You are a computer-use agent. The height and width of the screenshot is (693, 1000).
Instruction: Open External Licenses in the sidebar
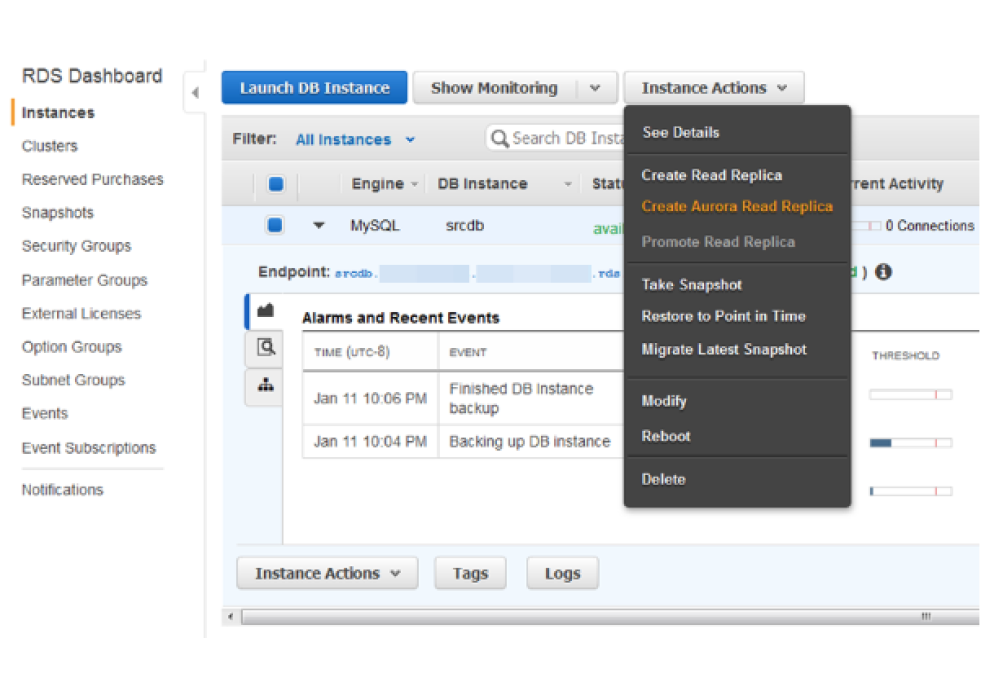click(81, 314)
